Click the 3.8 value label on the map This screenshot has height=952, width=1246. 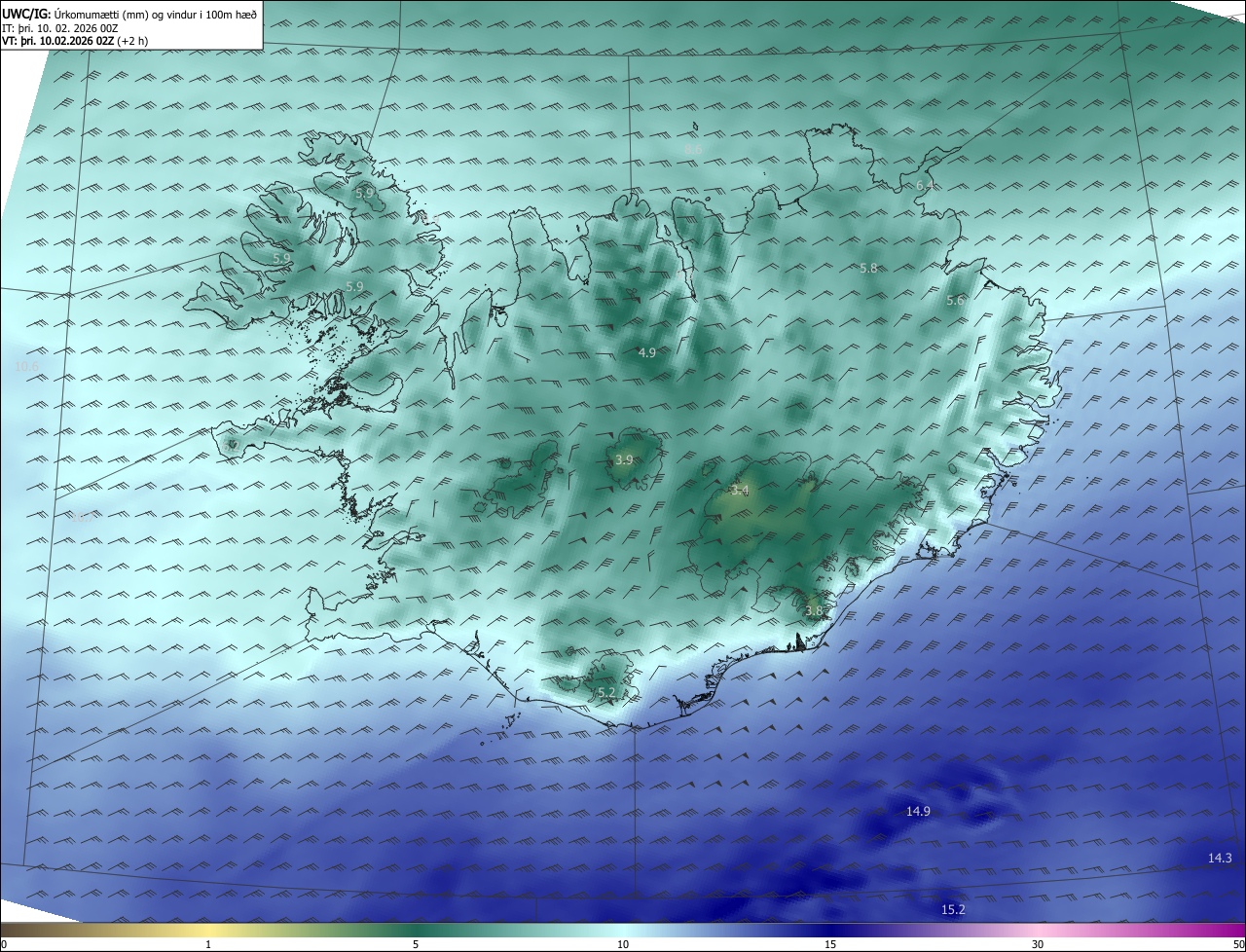pos(814,610)
